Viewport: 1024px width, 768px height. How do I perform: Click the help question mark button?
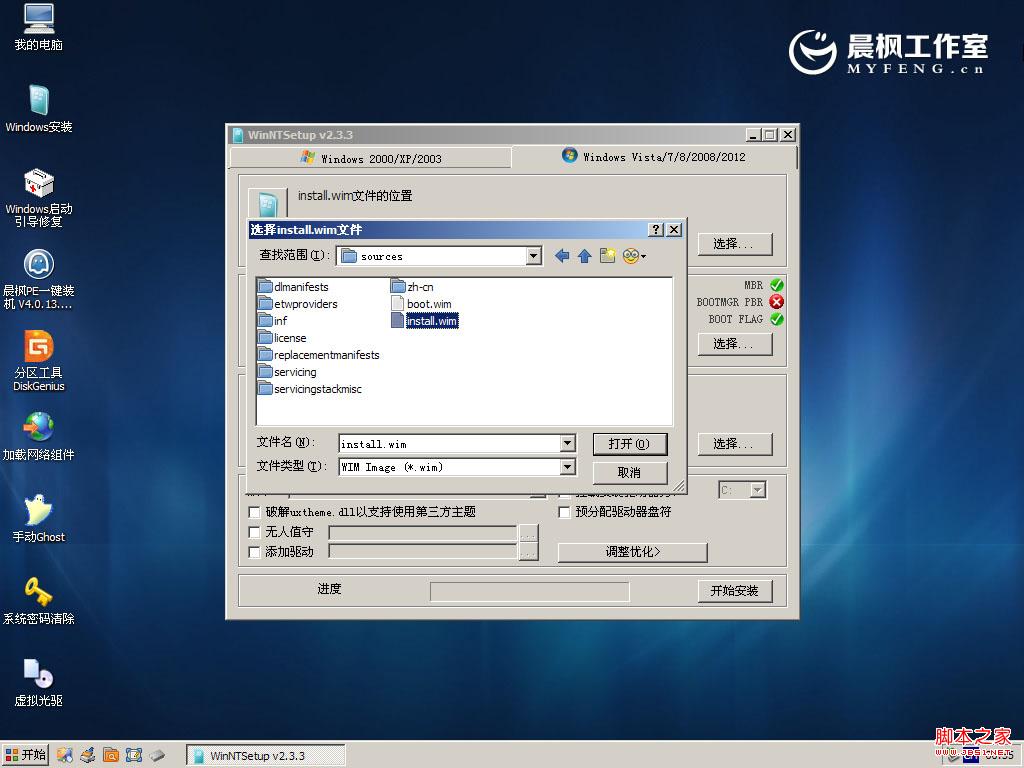[x=656, y=230]
